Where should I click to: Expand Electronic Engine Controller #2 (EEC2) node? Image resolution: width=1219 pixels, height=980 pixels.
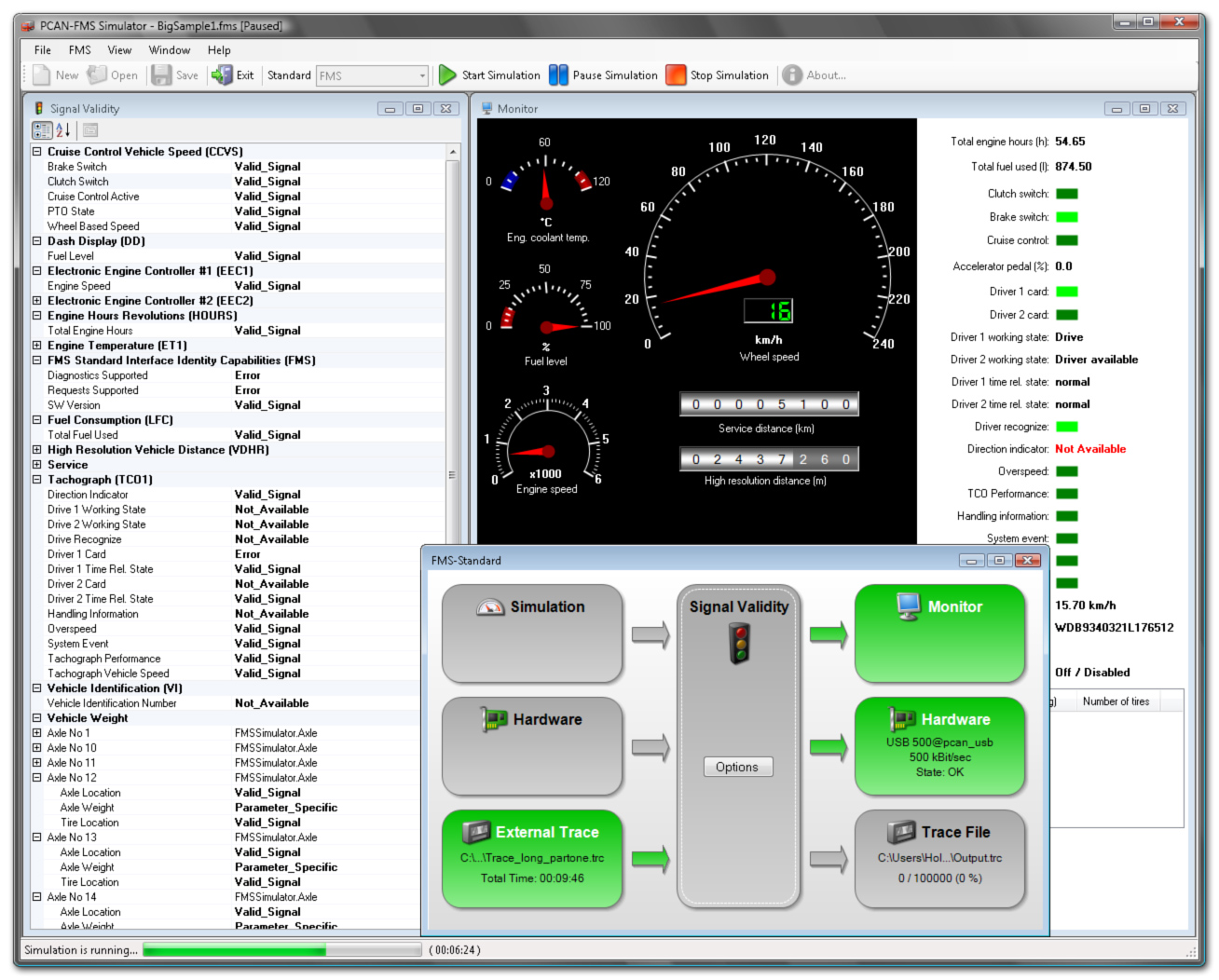(x=37, y=301)
